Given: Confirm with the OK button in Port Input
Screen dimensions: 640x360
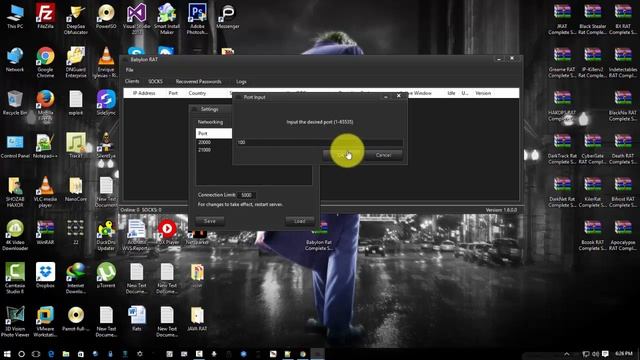Looking at the screenshot, I should pyautogui.click(x=342, y=155).
